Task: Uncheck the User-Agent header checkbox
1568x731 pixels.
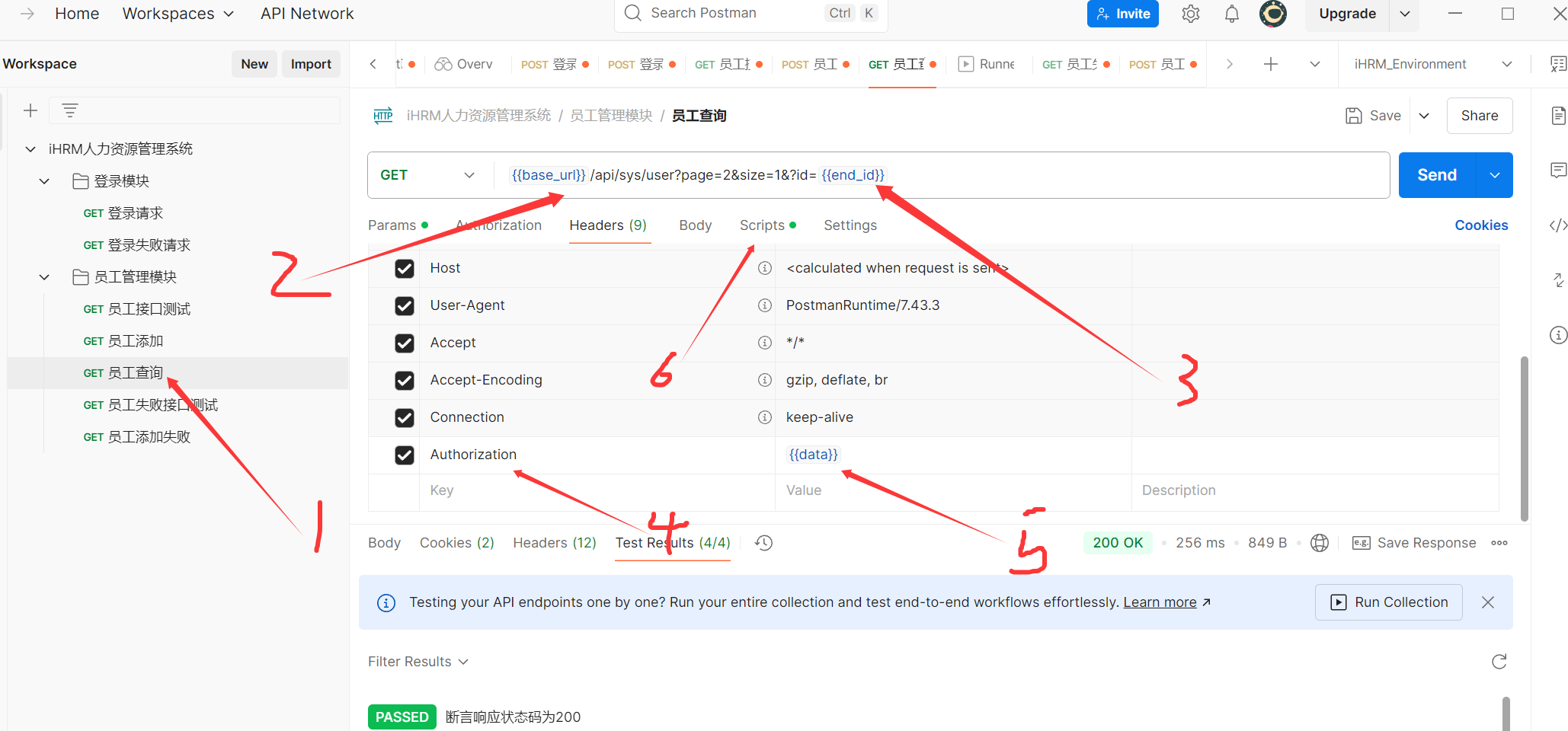Action: pyautogui.click(x=405, y=306)
